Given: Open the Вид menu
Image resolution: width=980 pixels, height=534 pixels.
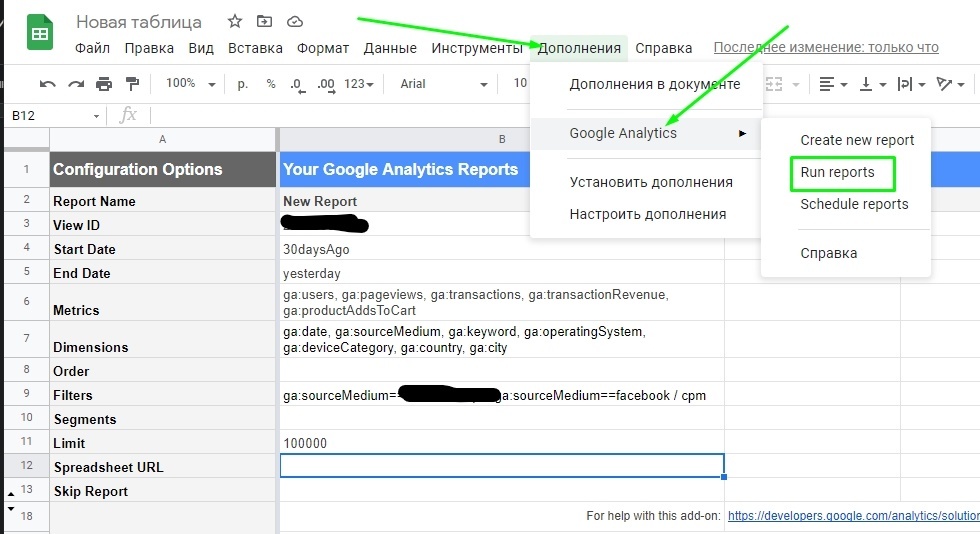Looking at the screenshot, I should 201,48.
